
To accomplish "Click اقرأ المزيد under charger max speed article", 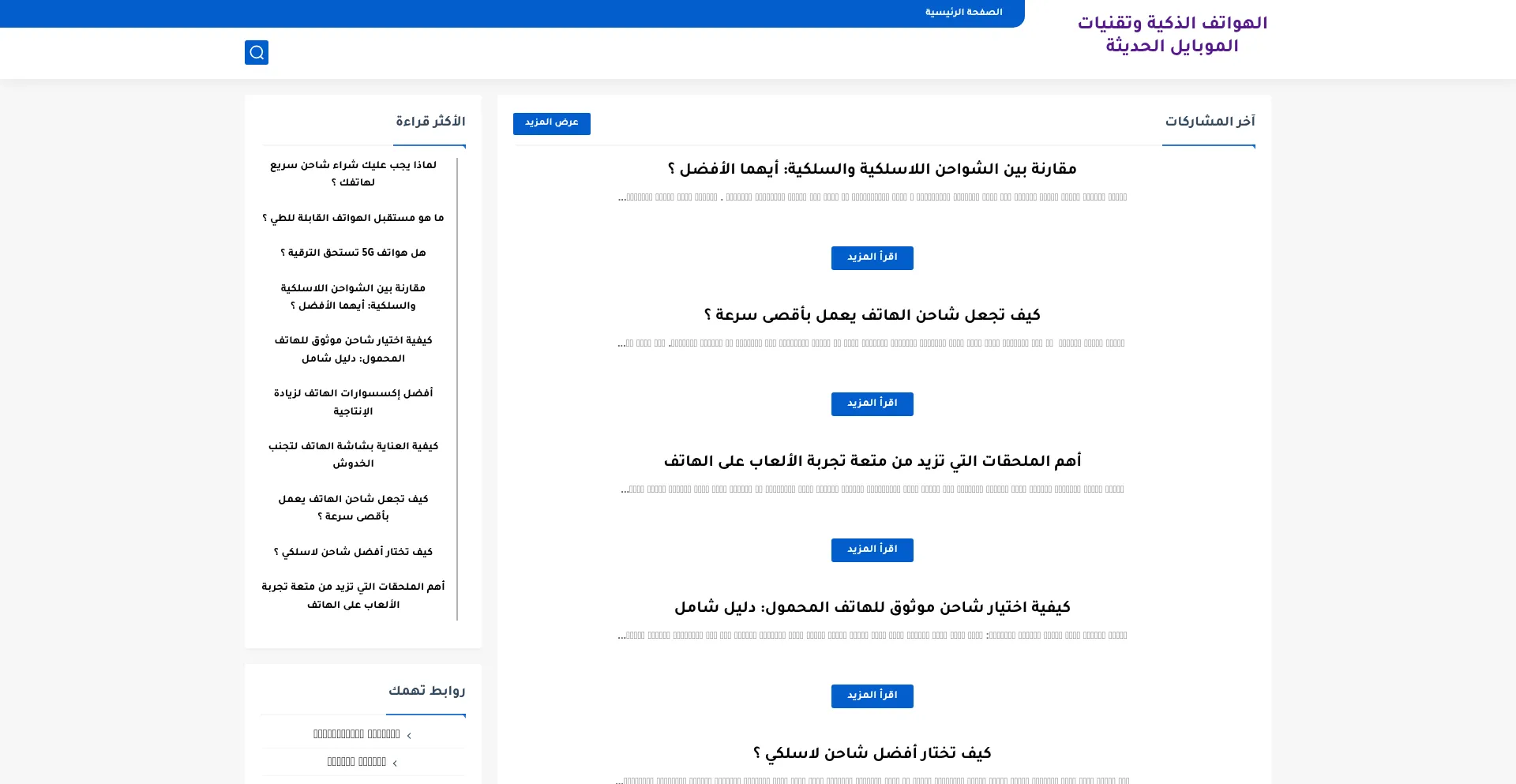I will click(x=872, y=404).
